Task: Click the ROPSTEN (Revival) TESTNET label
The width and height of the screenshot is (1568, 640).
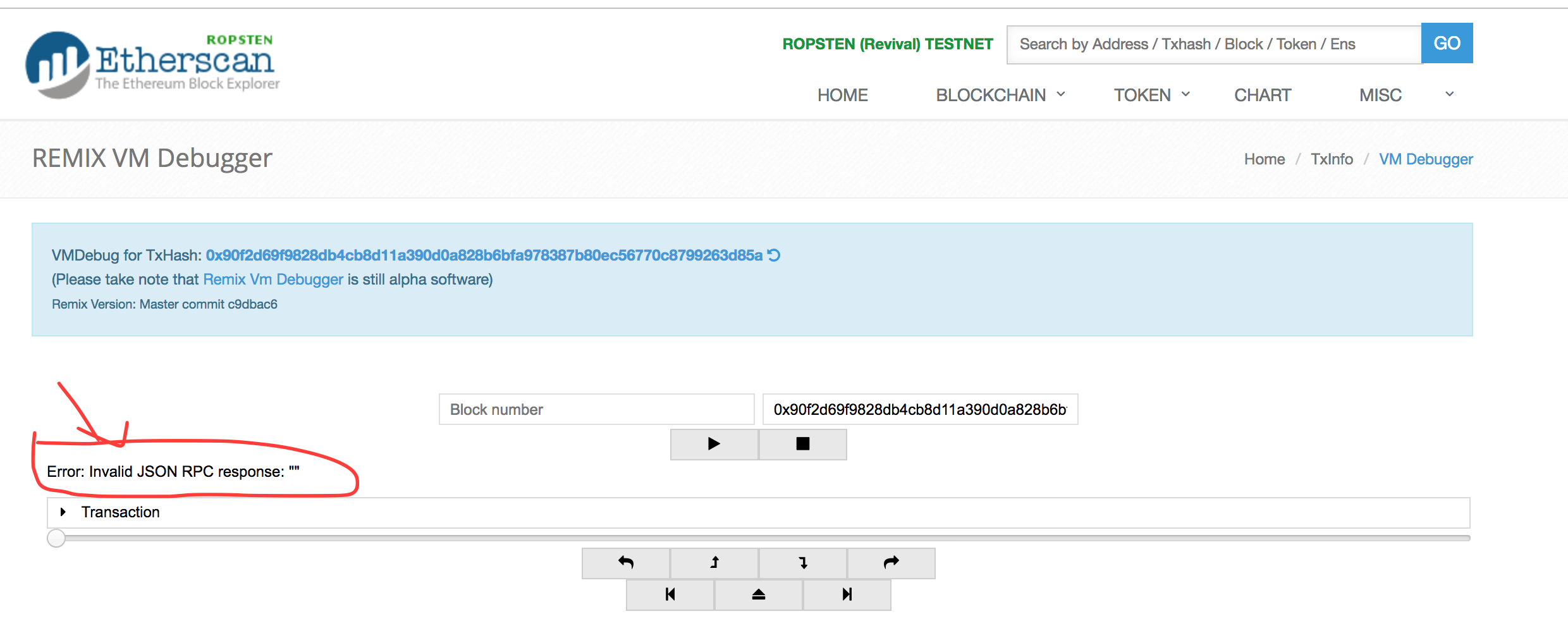Action: pyautogui.click(x=888, y=44)
